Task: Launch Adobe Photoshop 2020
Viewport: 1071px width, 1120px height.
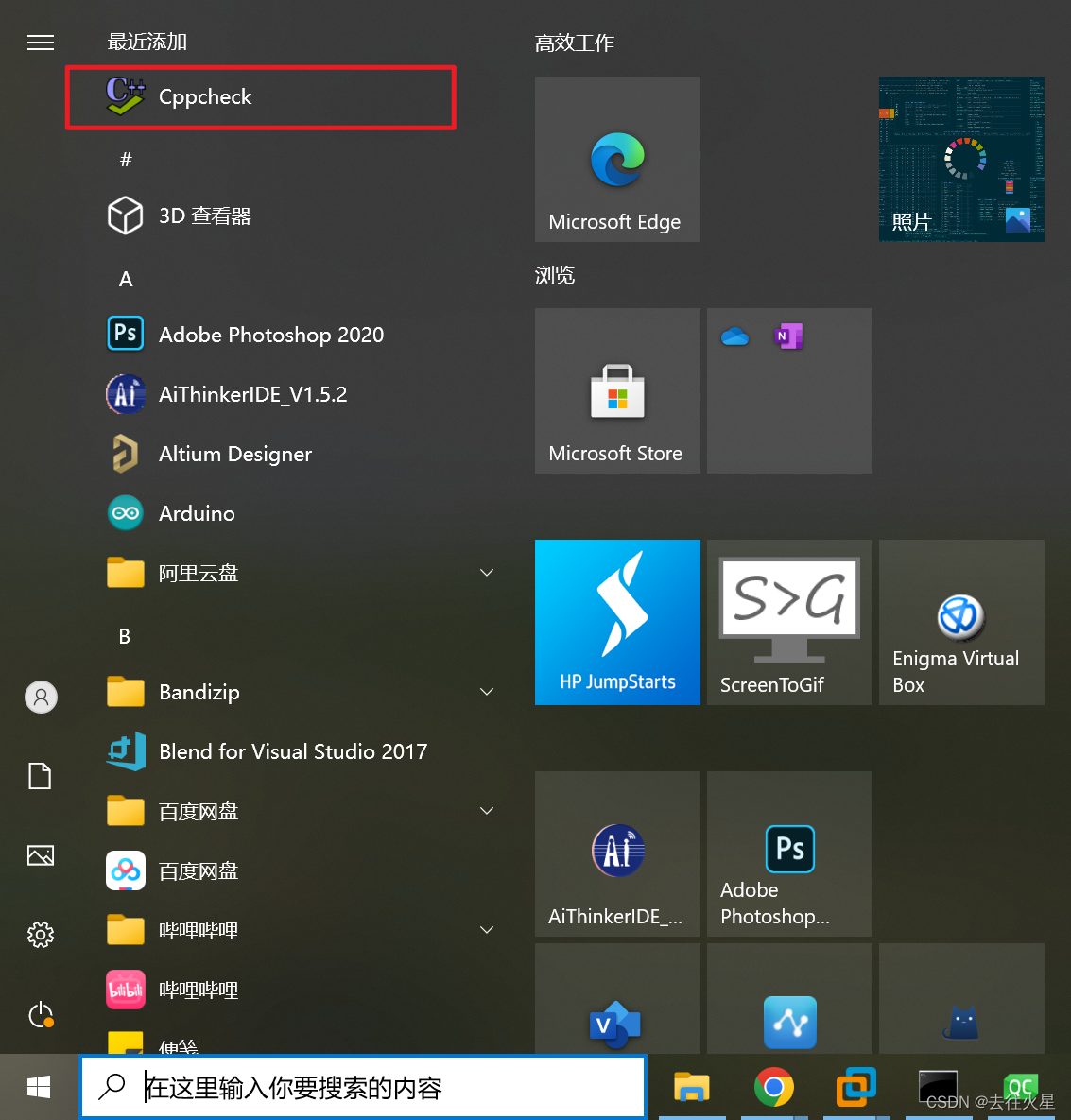Action: (271, 334)
